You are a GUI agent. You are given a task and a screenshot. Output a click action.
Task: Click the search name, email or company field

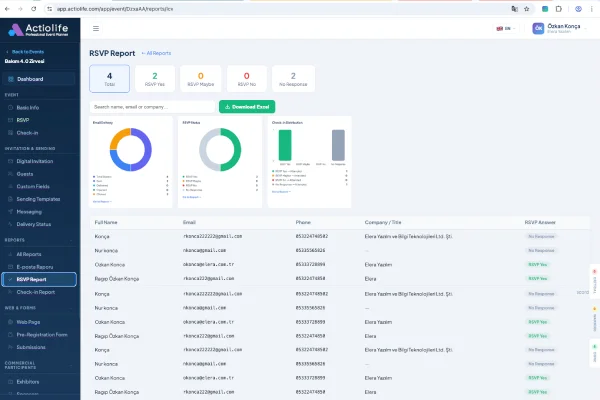tap(150, 106)
